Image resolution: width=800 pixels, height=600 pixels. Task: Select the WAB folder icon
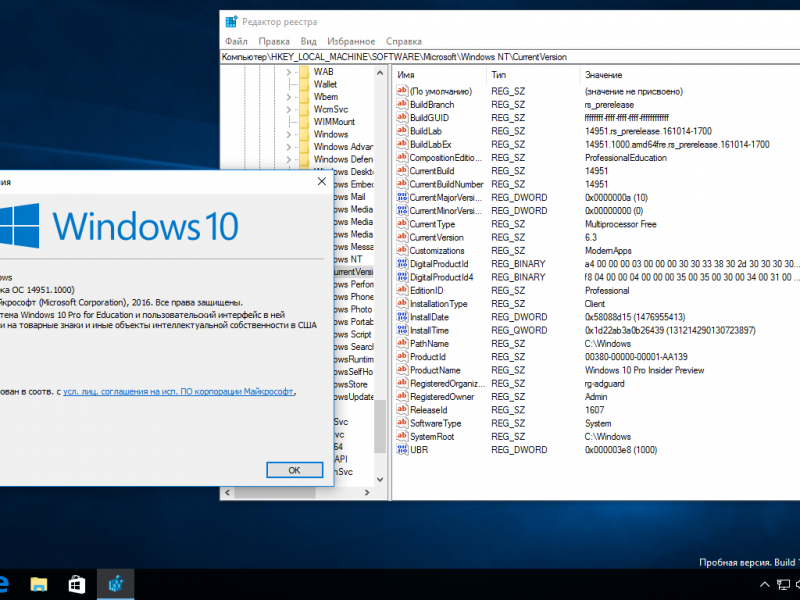pos(304,72)
